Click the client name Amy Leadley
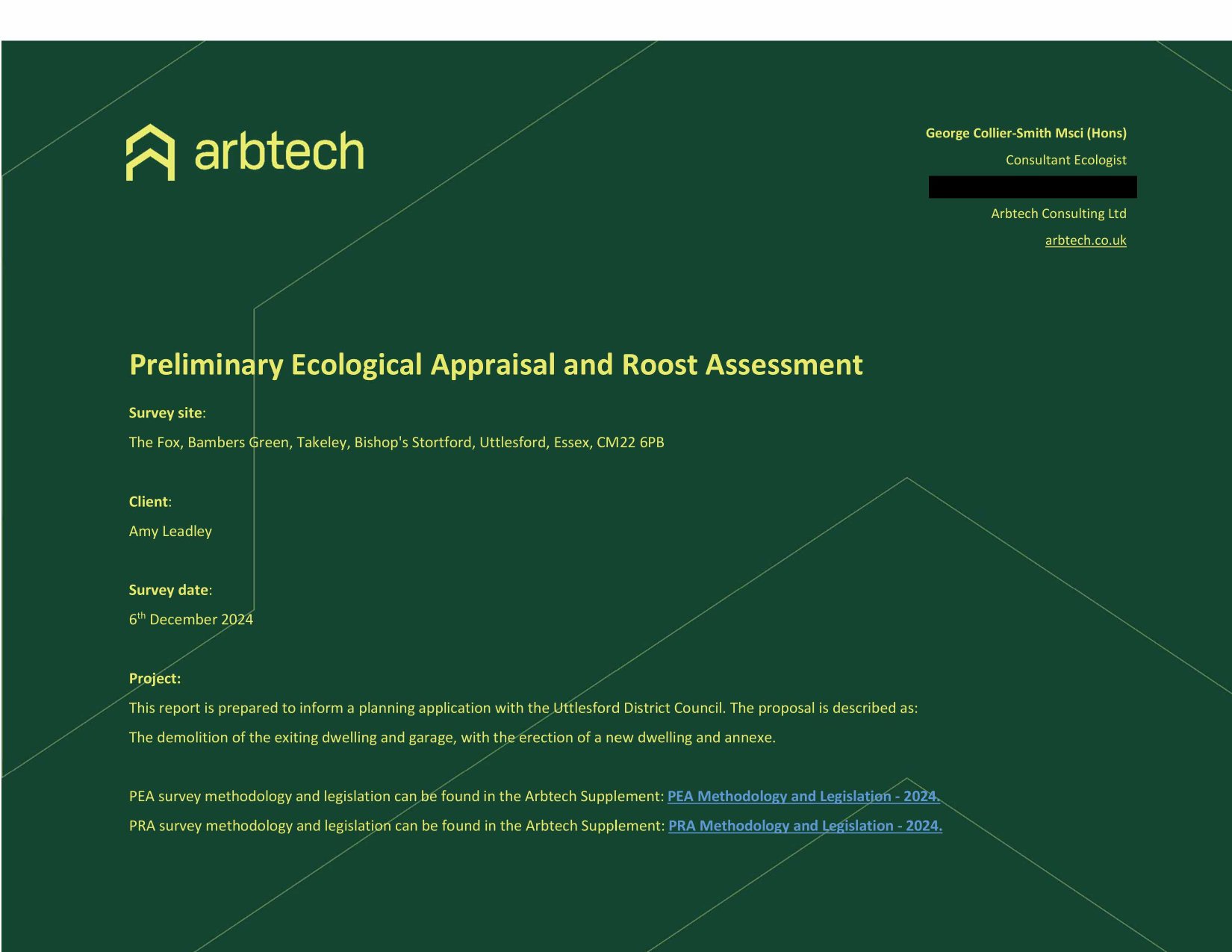This screenshot has width=1232, height=952. click(x=170, y=531)
